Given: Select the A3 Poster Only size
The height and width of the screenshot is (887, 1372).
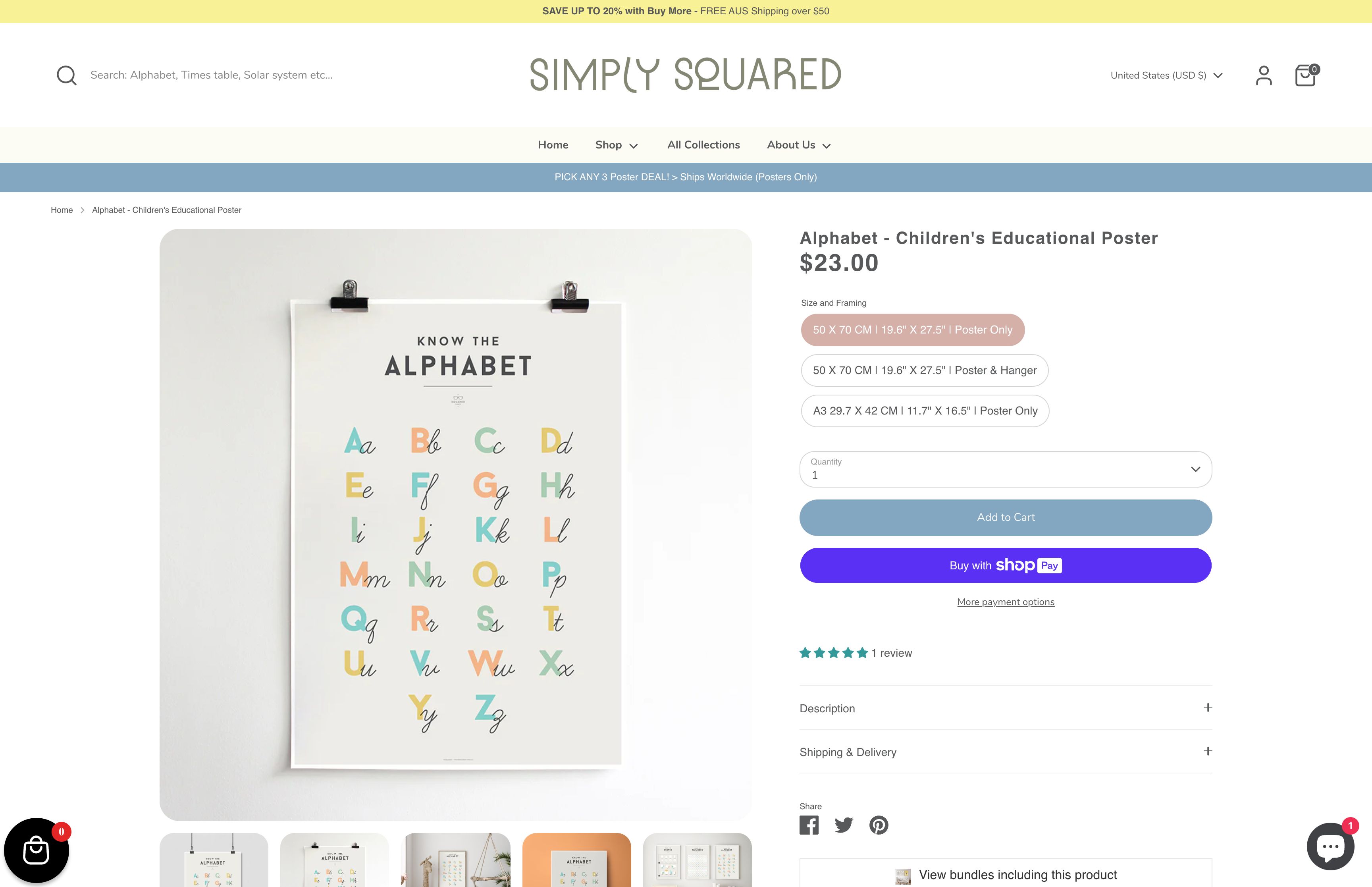Looking at the screenshot, I should click(x=925, y=411).
